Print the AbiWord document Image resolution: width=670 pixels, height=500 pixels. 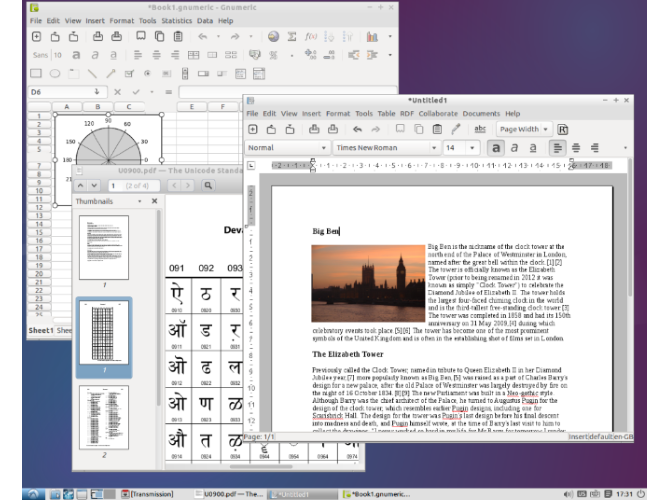pyautogui.click(x=314, y=129)
